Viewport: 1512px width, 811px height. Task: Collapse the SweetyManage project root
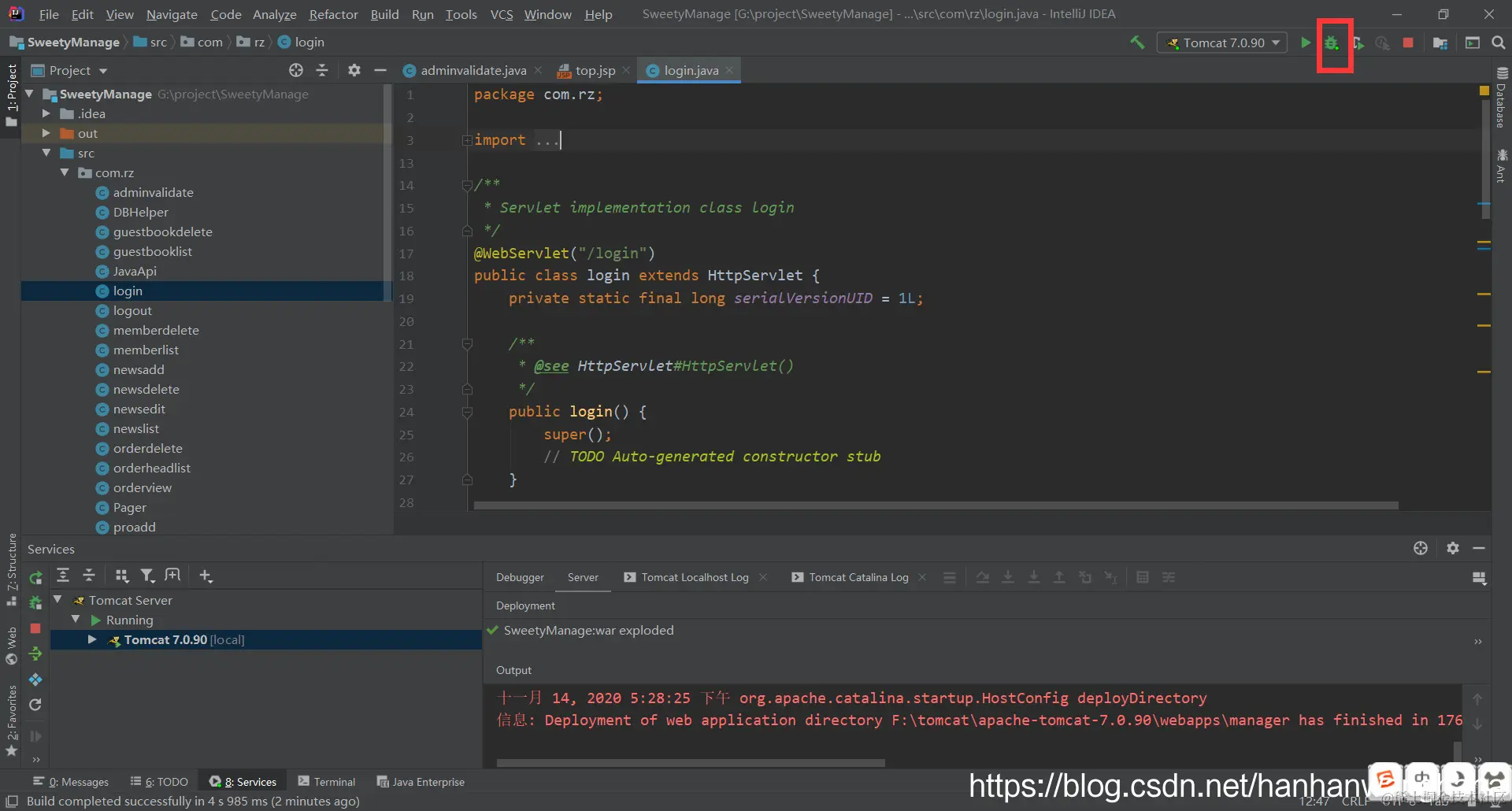[x=29, y=94]
